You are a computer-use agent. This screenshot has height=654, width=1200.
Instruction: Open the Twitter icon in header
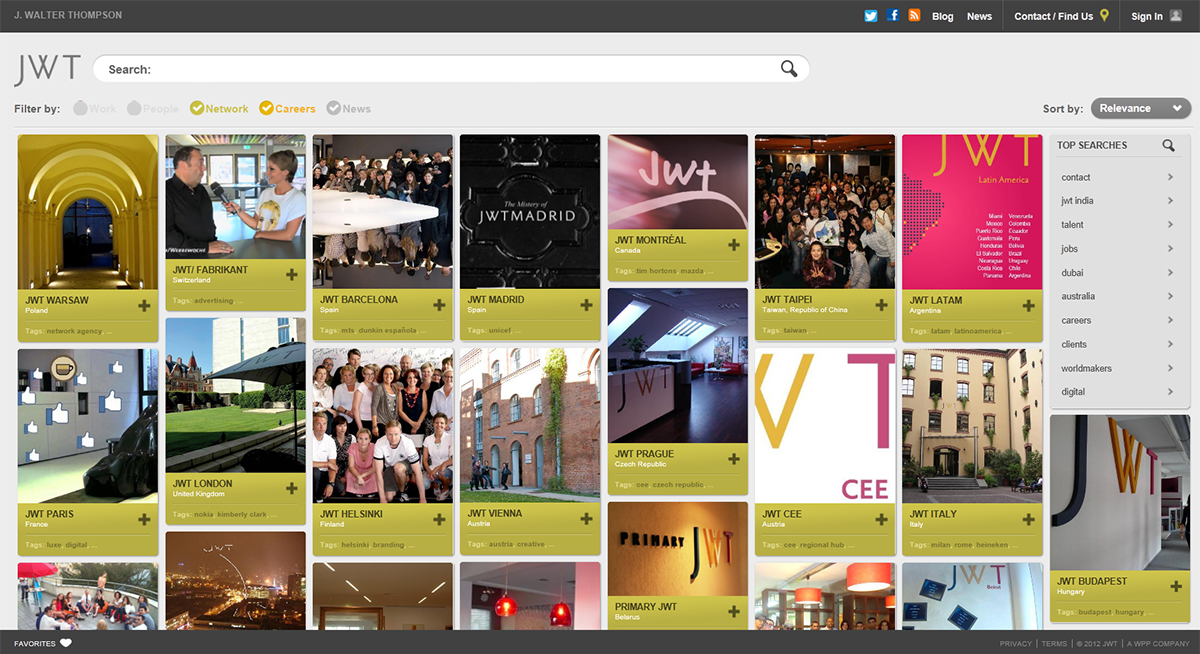(871, 16)
